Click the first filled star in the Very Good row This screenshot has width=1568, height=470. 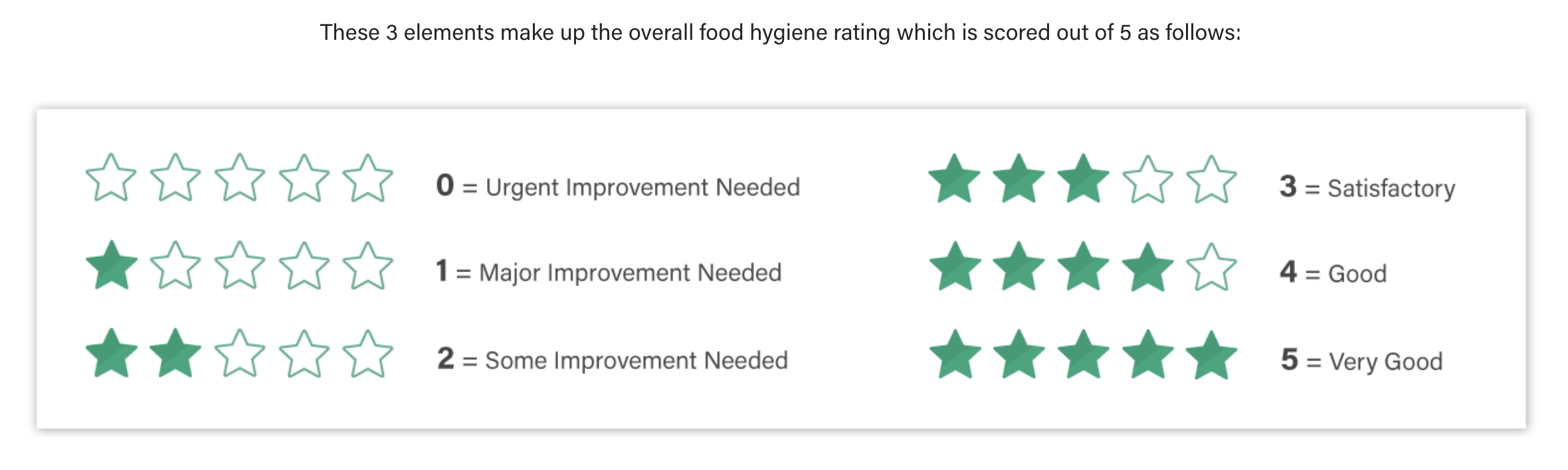click(955, 354)
